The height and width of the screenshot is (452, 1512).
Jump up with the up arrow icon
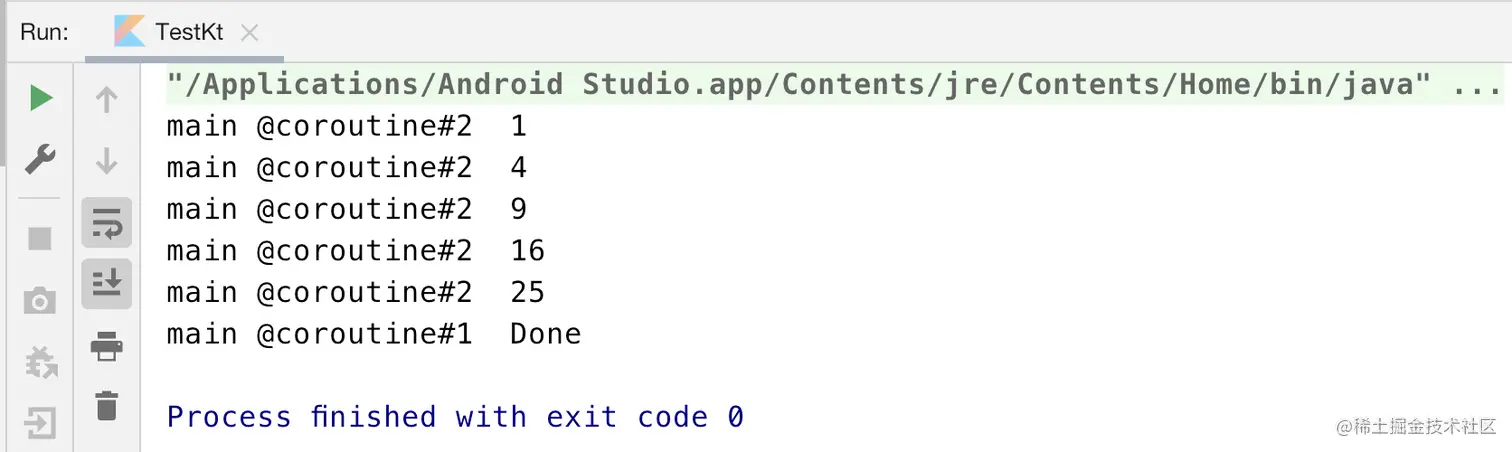[106, 99]
